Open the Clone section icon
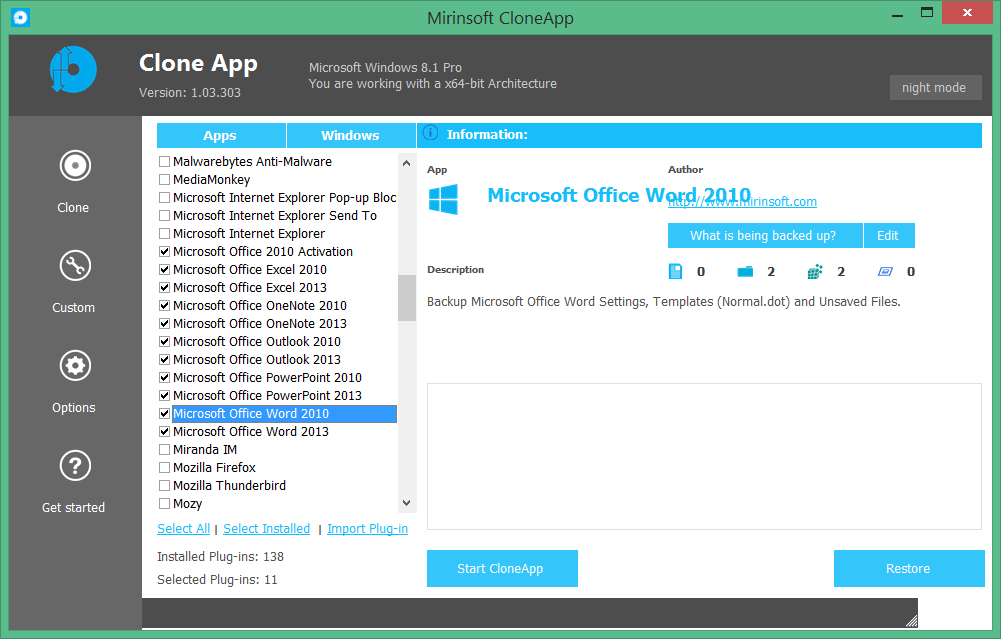This screenshot has width=1001, height=639. click(x=75, y=166)
